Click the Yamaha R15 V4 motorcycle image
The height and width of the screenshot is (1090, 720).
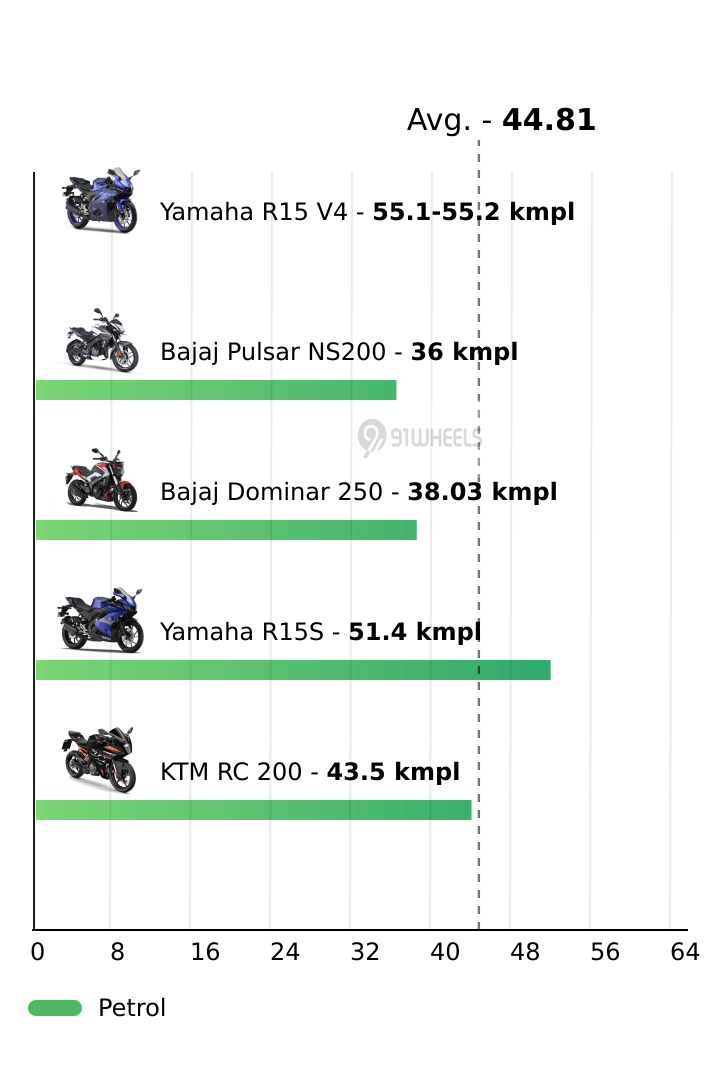(100, 201)
